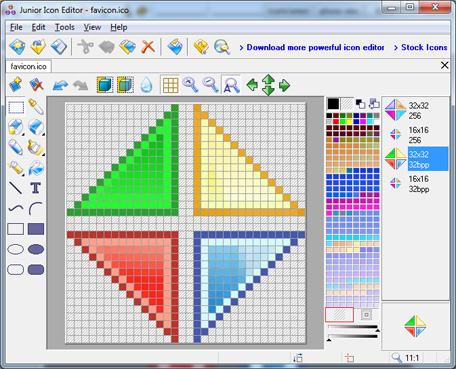Screen dimensions: 456x369
Task: Switch to the favicon.ico tab
Action: (x=28, y=66)
